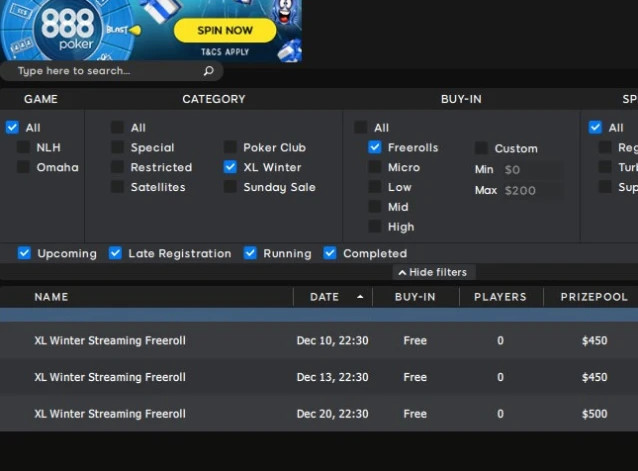Open the T&Cs APPLY link

click(225, 52)
